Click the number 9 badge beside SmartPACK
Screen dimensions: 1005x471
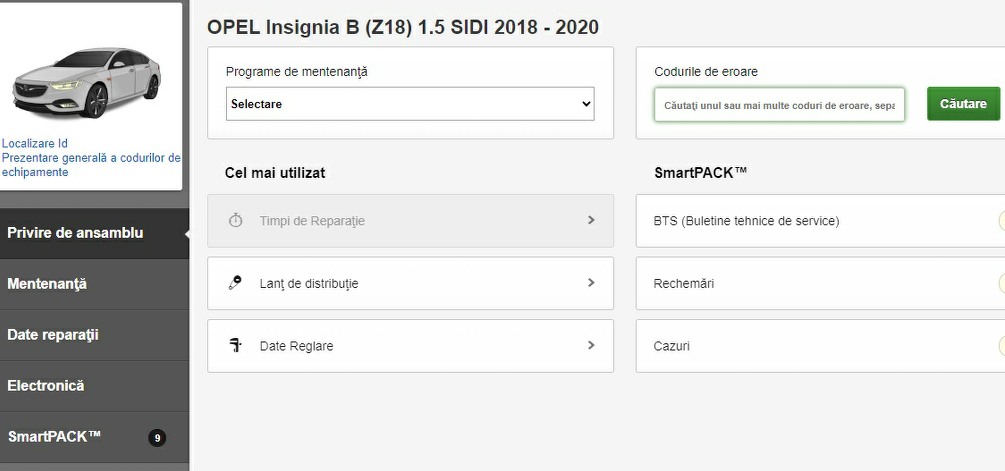click(x=157, y=437)
